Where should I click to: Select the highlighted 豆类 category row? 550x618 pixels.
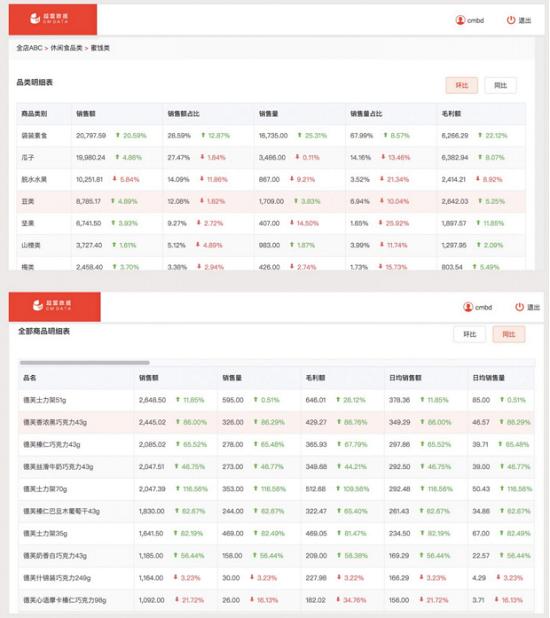point(271,201)
